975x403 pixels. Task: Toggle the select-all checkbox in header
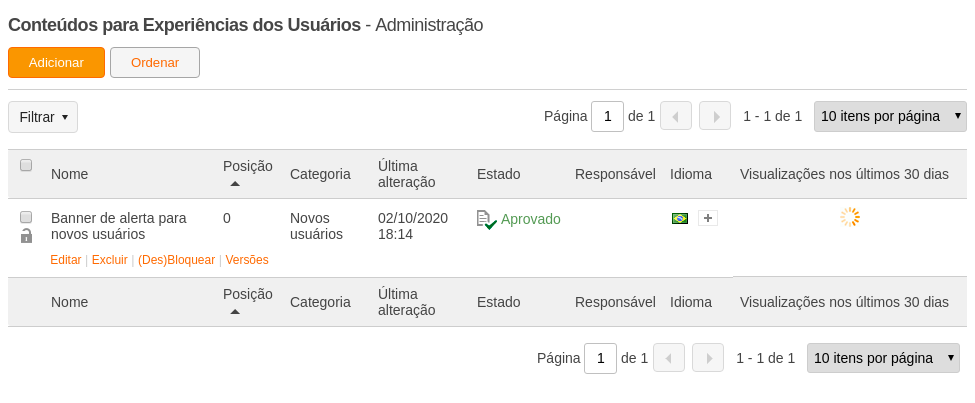(x=26, y=165)
